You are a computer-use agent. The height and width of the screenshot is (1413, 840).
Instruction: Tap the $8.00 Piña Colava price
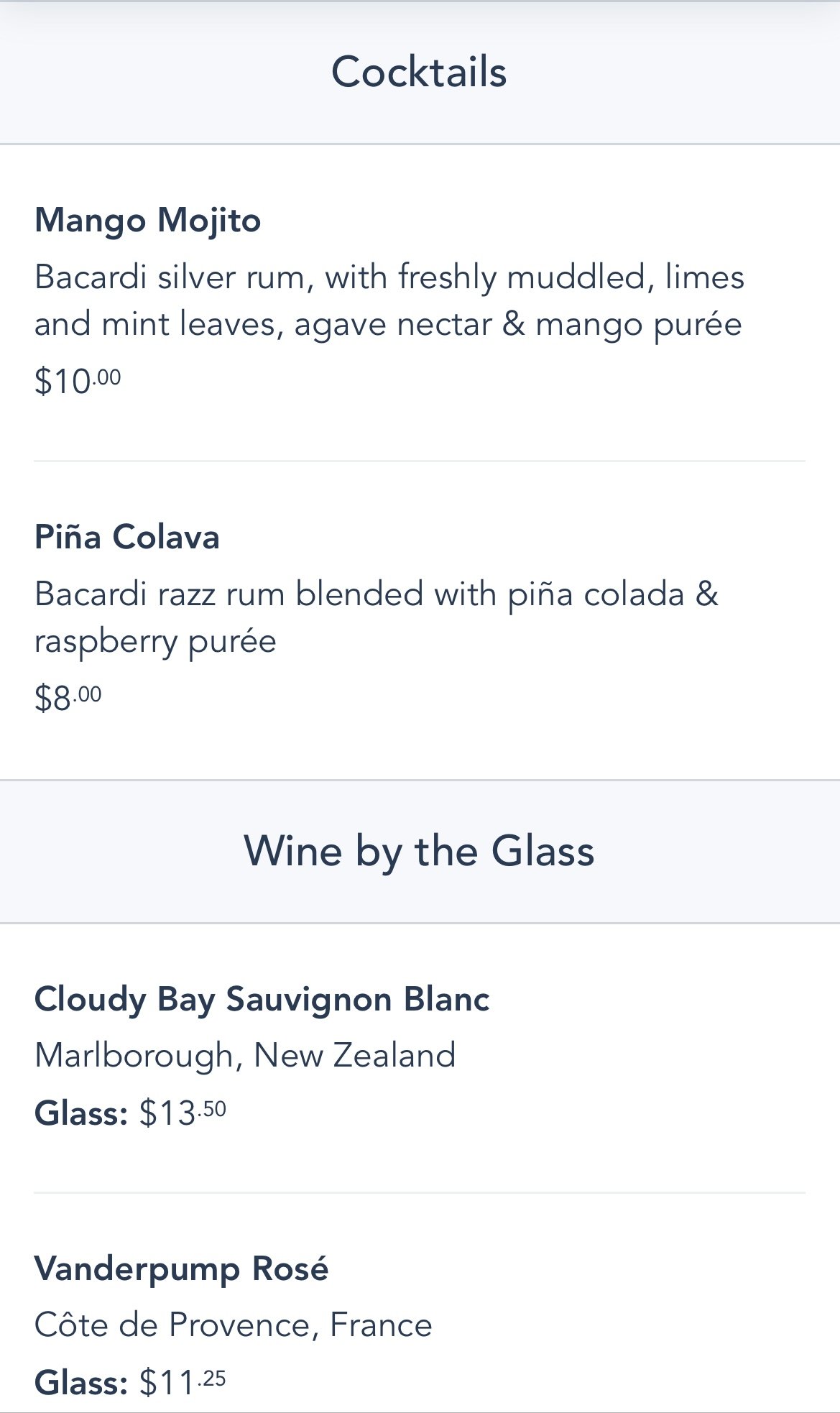[x=68, y=698]
